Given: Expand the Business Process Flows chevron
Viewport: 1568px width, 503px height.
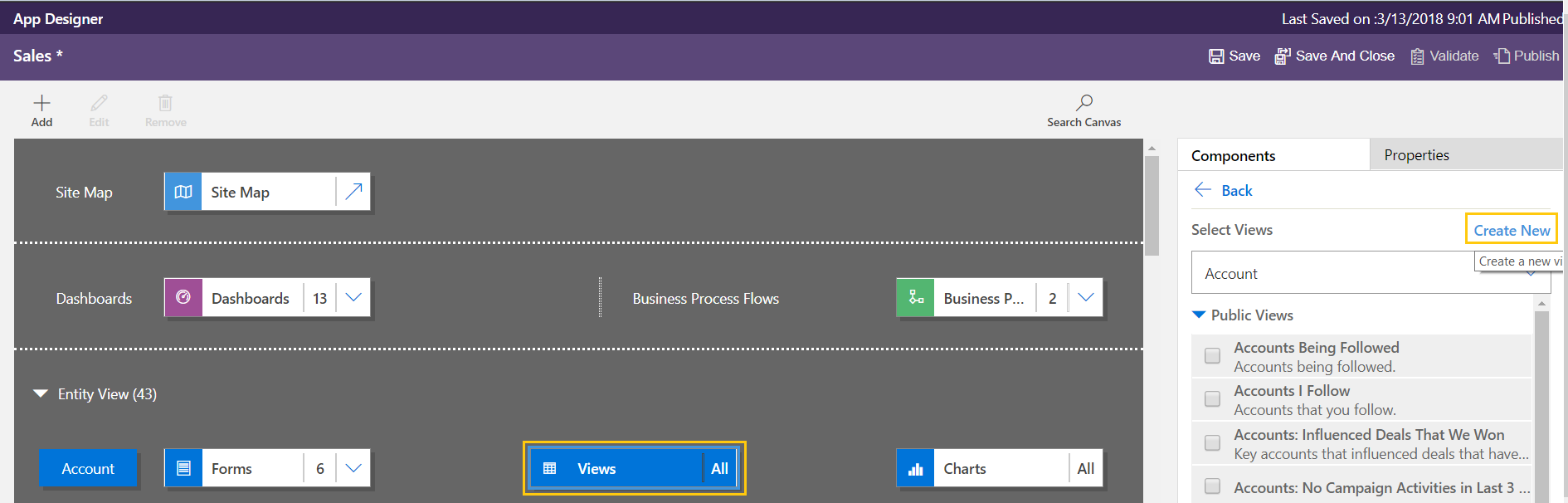Looking at the screenshot, I should tap(1086, 297).
